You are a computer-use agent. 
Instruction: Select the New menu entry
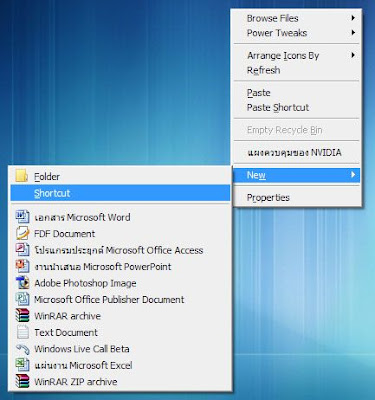(x=296, y=175)
